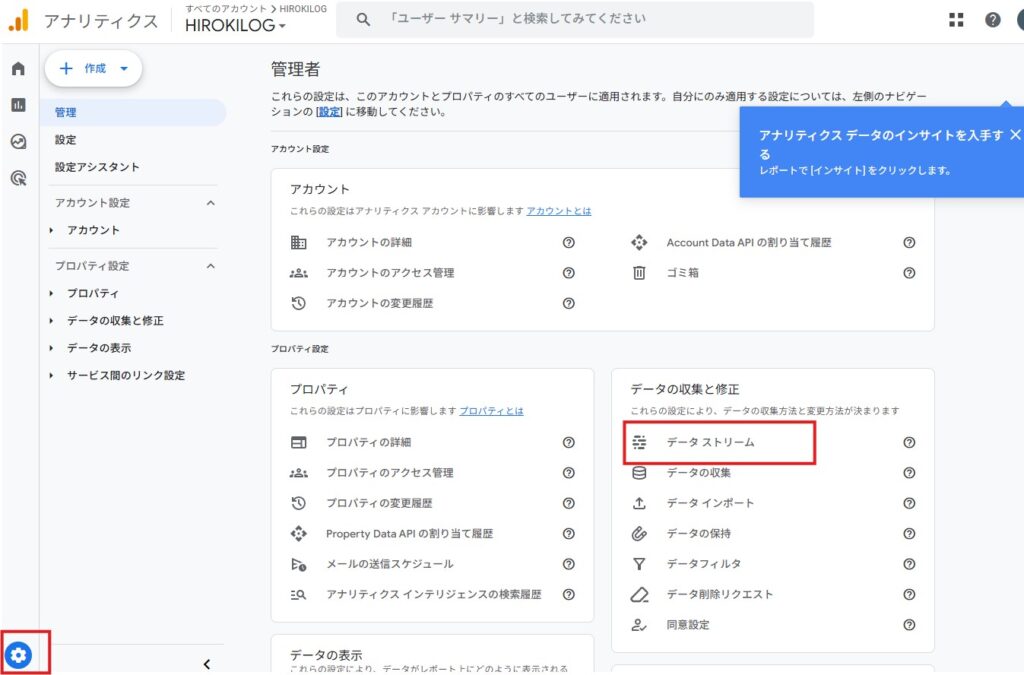
Task: Open the すべてのアカウント breadcrumb
Action: (x=226, y=8)
